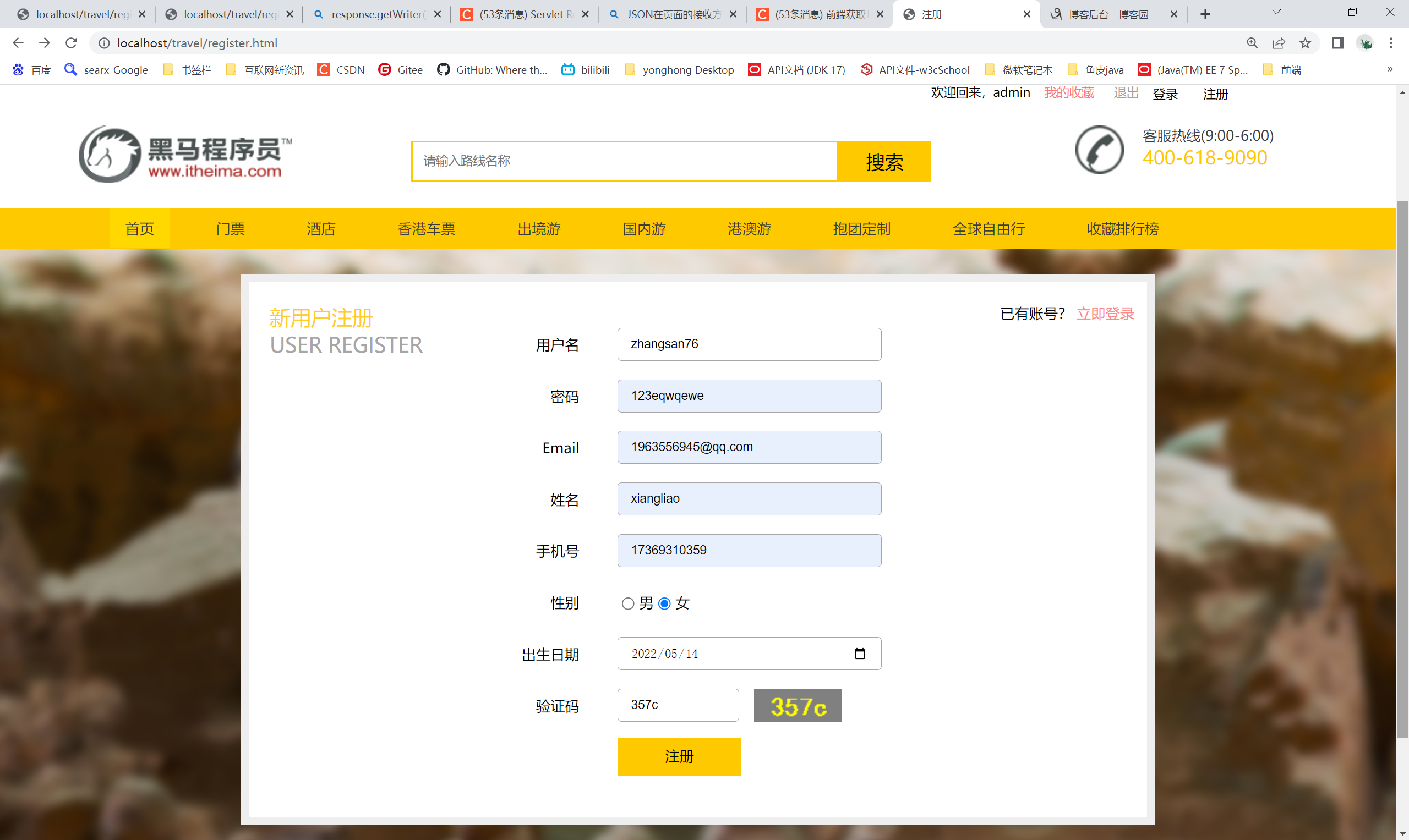Click the 立即登录 link
The height and width of the screenshot is (840, 1409).
1104,314
